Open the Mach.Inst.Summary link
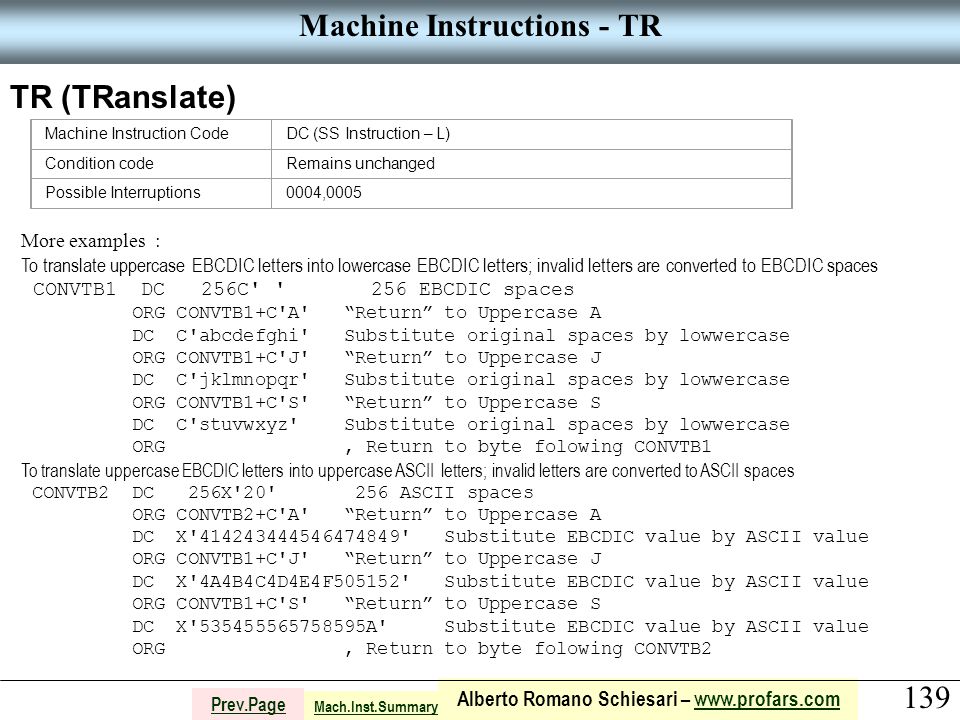The height and width of the screenshot is (720, 960). coord(376,707)
